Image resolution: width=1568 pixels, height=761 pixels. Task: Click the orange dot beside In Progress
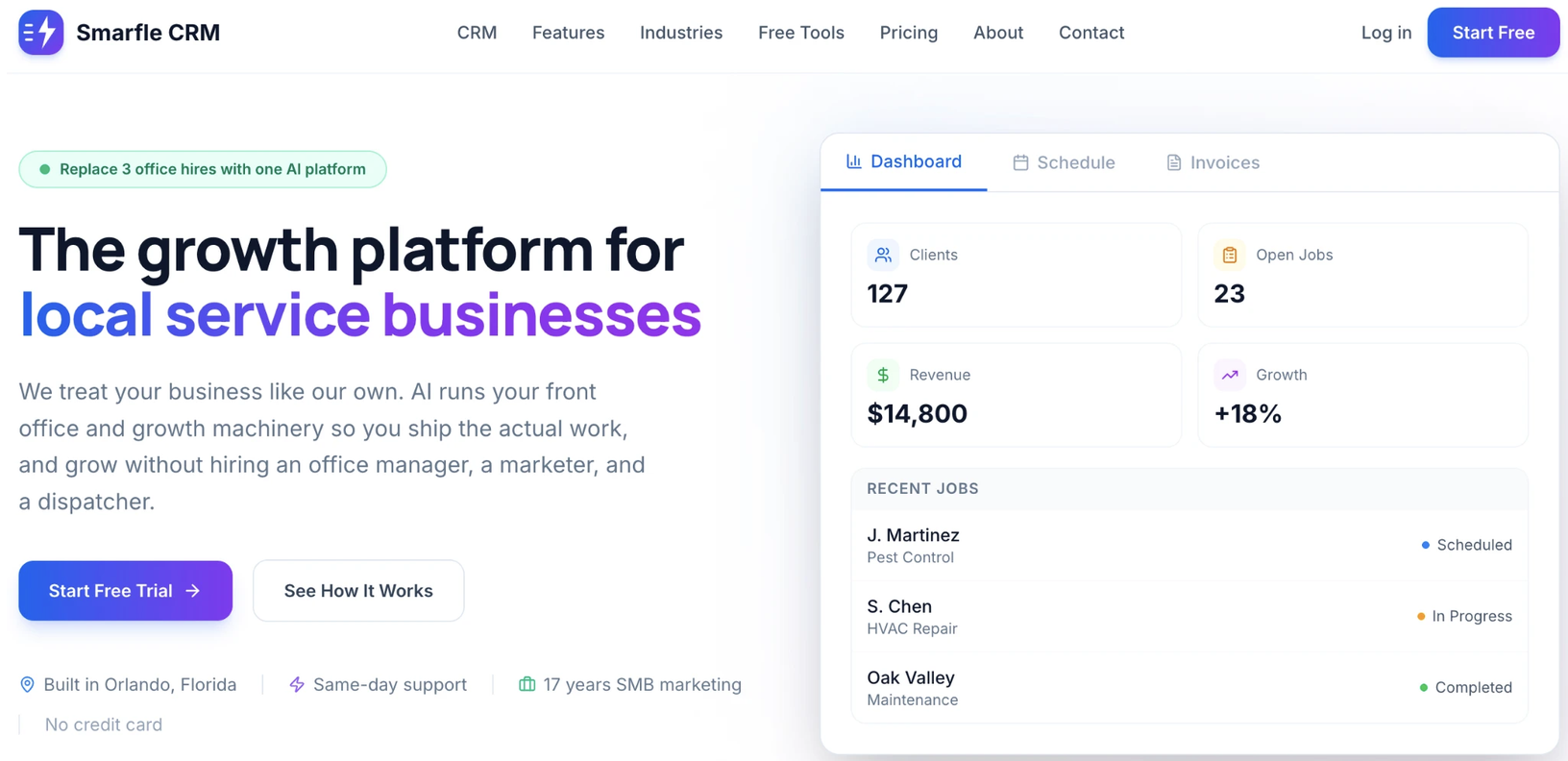click(1421, 616)
